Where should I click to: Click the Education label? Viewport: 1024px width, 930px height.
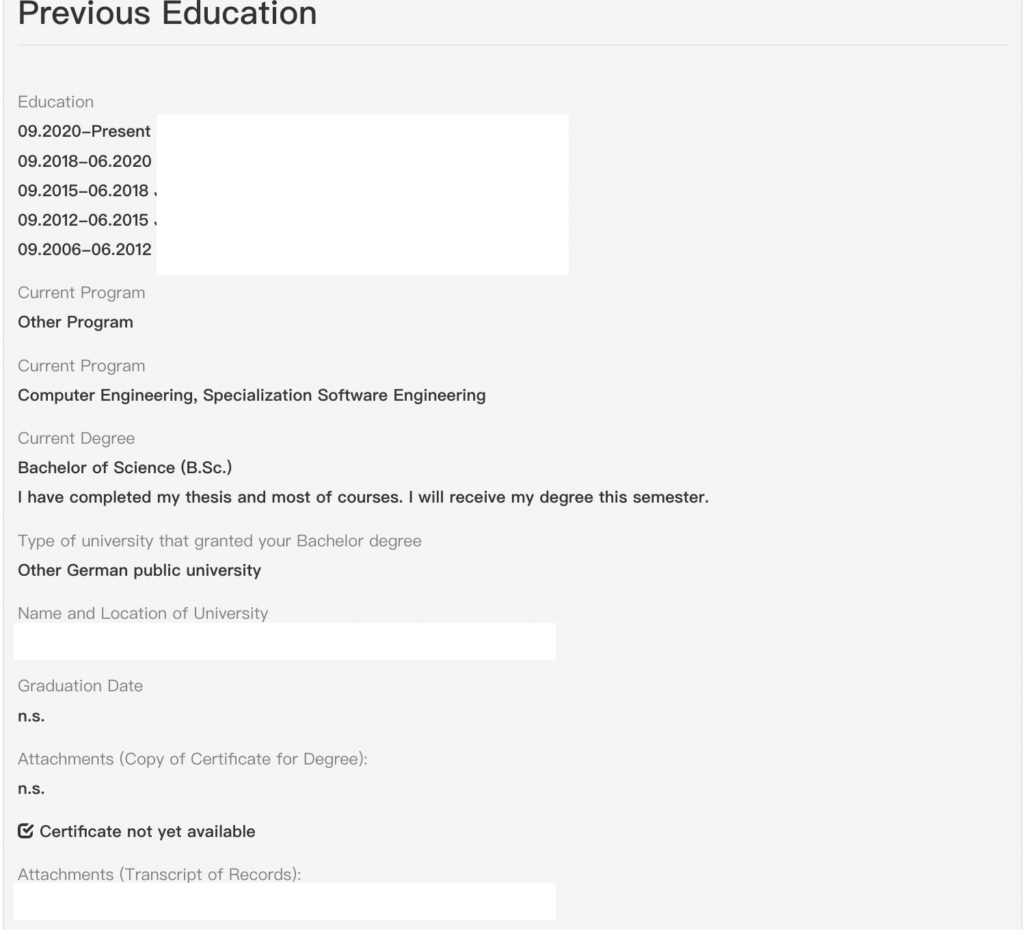point(56,102)
